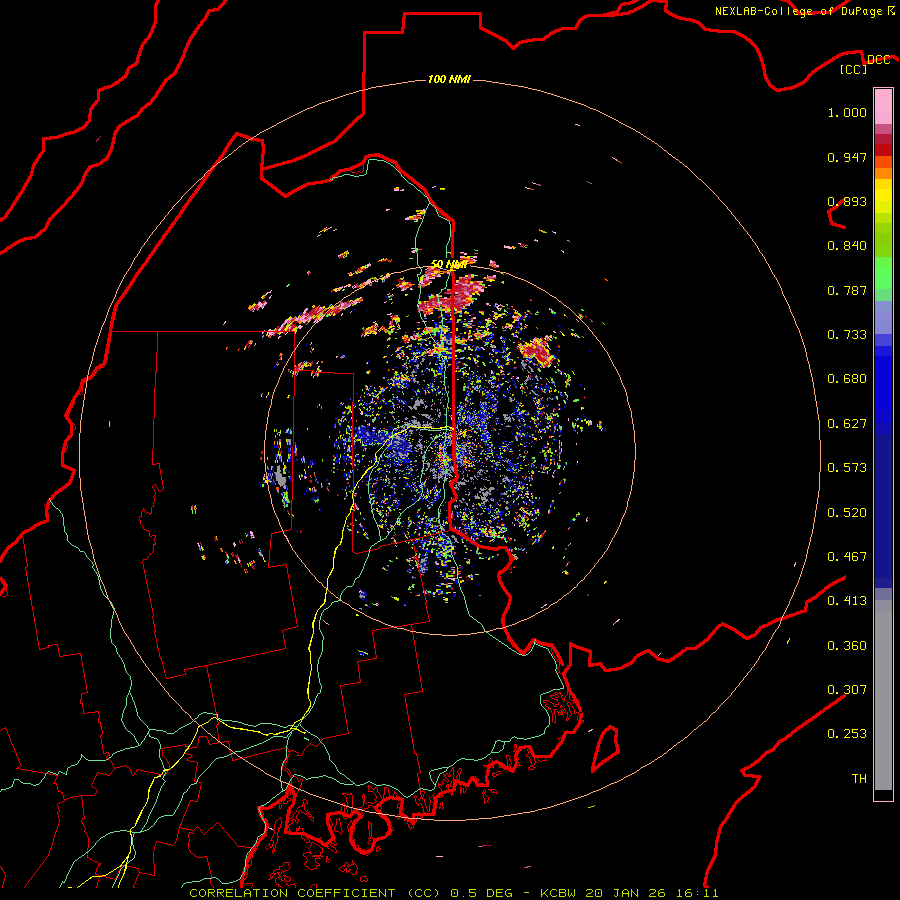Click the pink segment of the color bar
The width and height of the screenshot is (900, 900).
[883, 107]
